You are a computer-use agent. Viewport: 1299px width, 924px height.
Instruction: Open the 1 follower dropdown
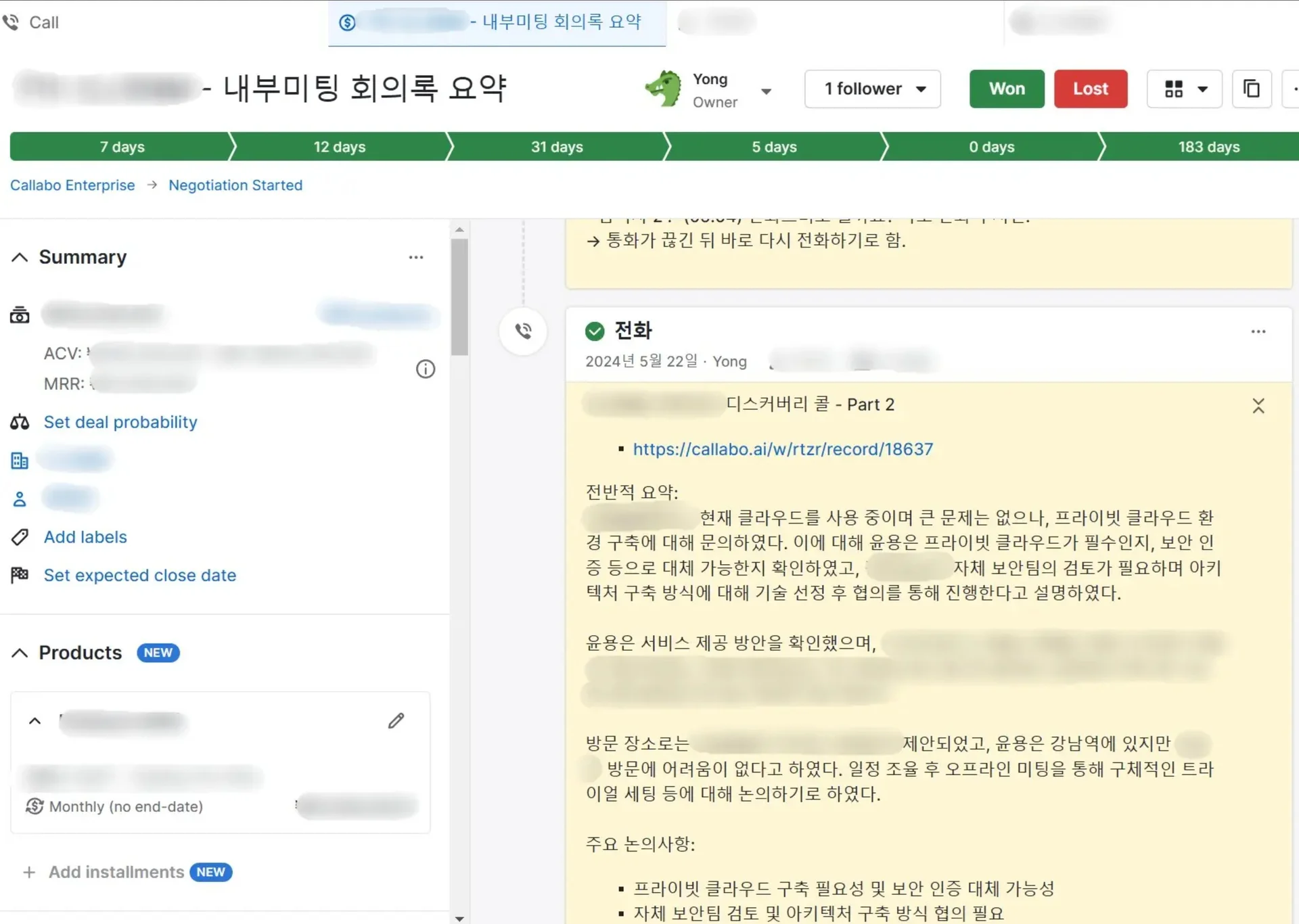[x=872, y=89]
